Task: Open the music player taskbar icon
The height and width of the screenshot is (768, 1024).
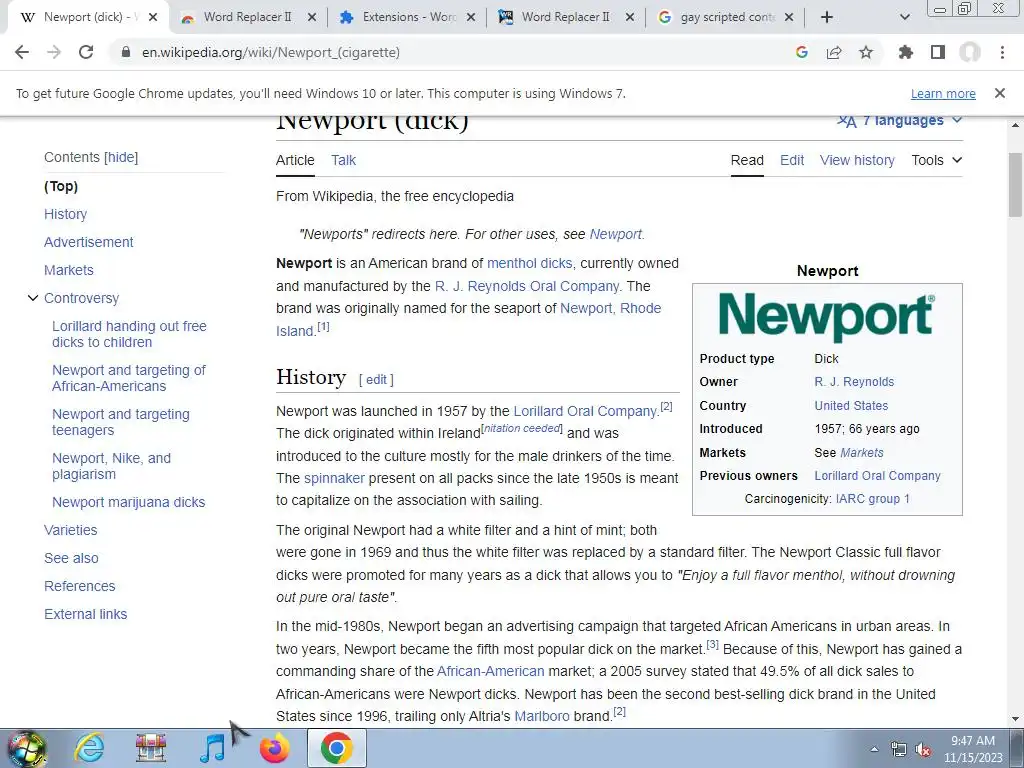Action: [212, 748]
